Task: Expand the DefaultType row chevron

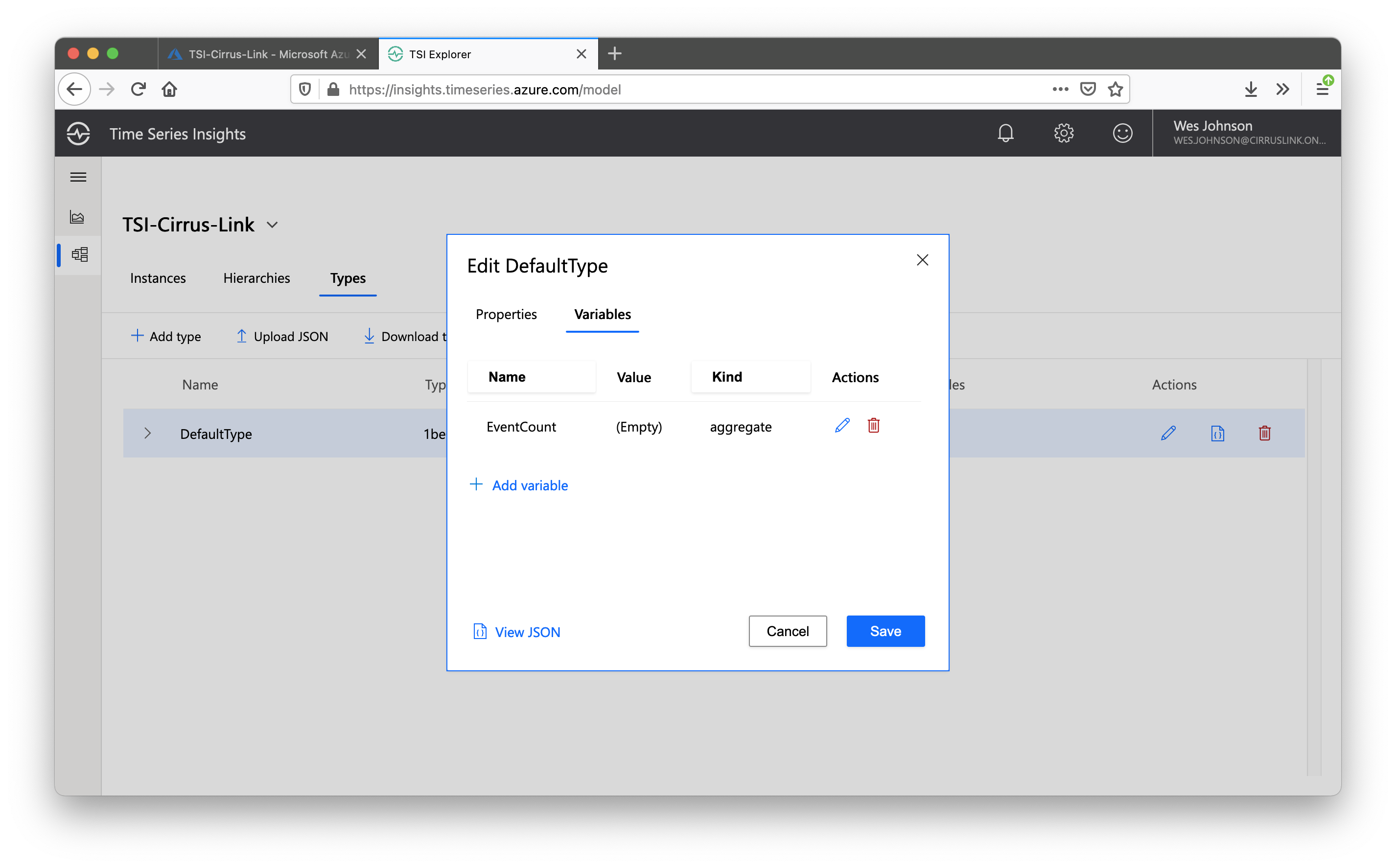Action: [148, 434]
